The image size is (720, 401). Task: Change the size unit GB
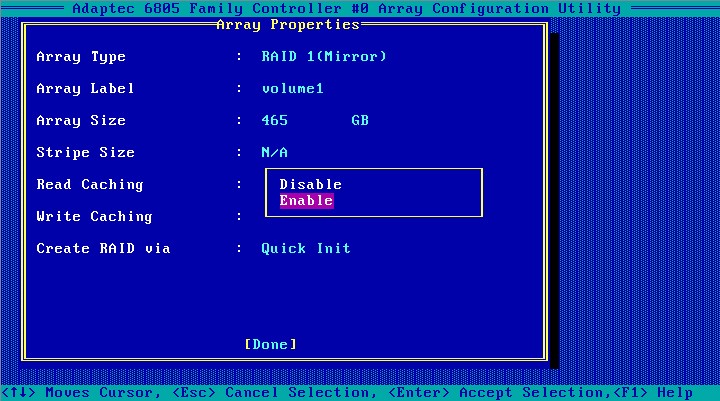click(x=360, y=120)
